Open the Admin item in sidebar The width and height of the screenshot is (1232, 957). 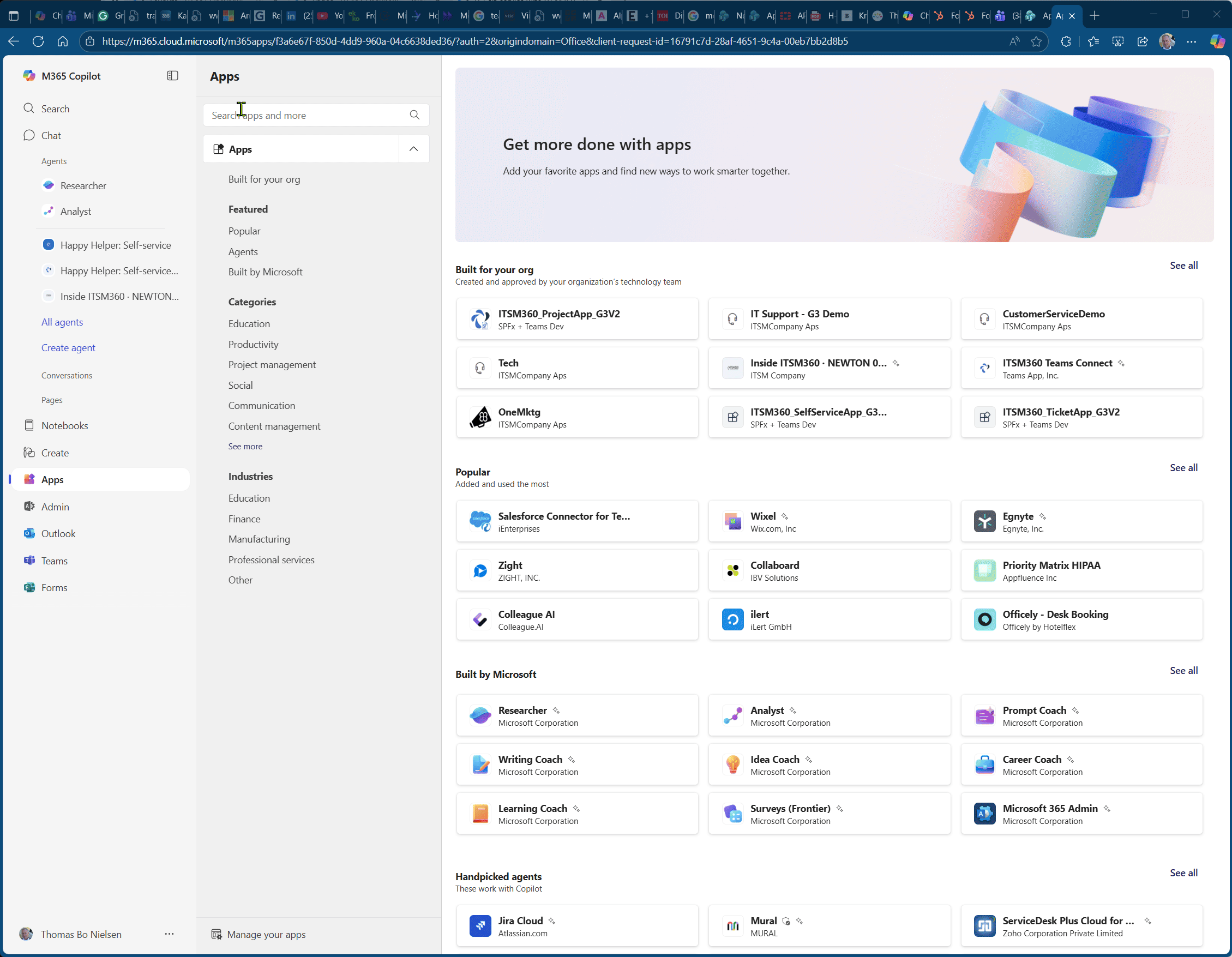55,507
